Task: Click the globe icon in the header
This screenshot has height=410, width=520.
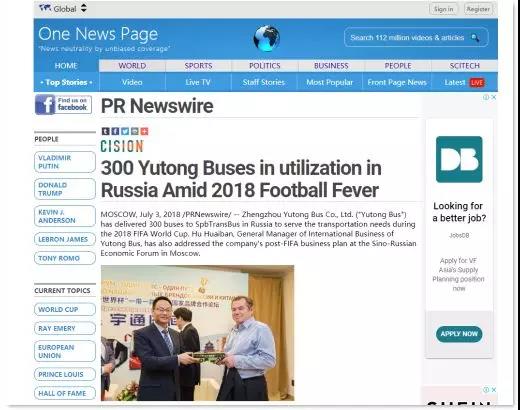Action: coord(266,38)
